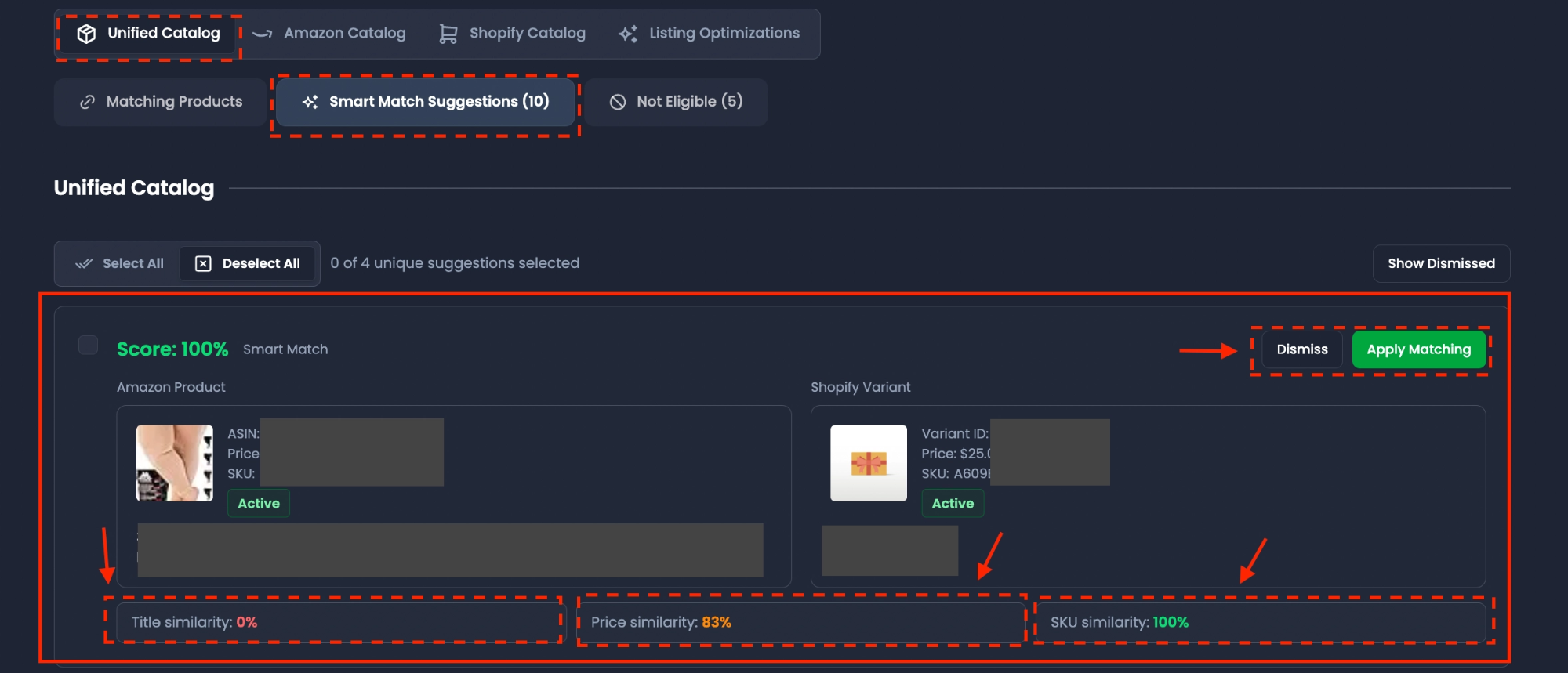1568x673 pixels.
Task: Click the Select All double-check icon
Action: [x=84, y=264]
